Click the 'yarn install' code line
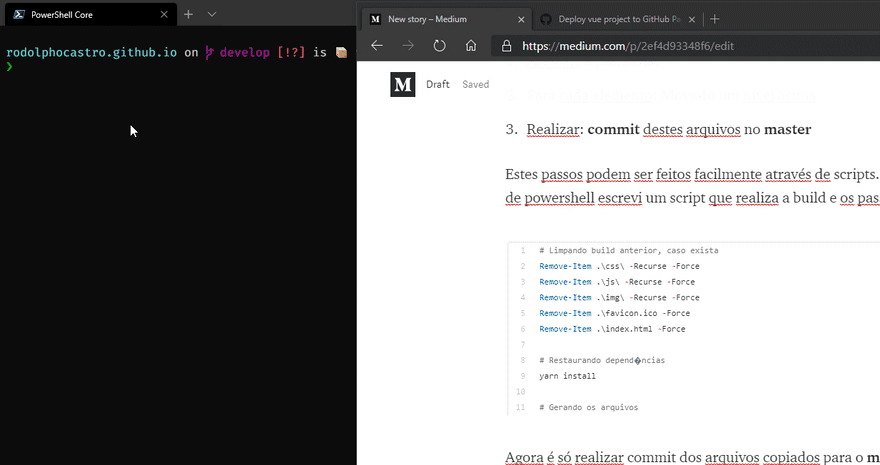This screenshot has height=465, width=880. (567, 376)
